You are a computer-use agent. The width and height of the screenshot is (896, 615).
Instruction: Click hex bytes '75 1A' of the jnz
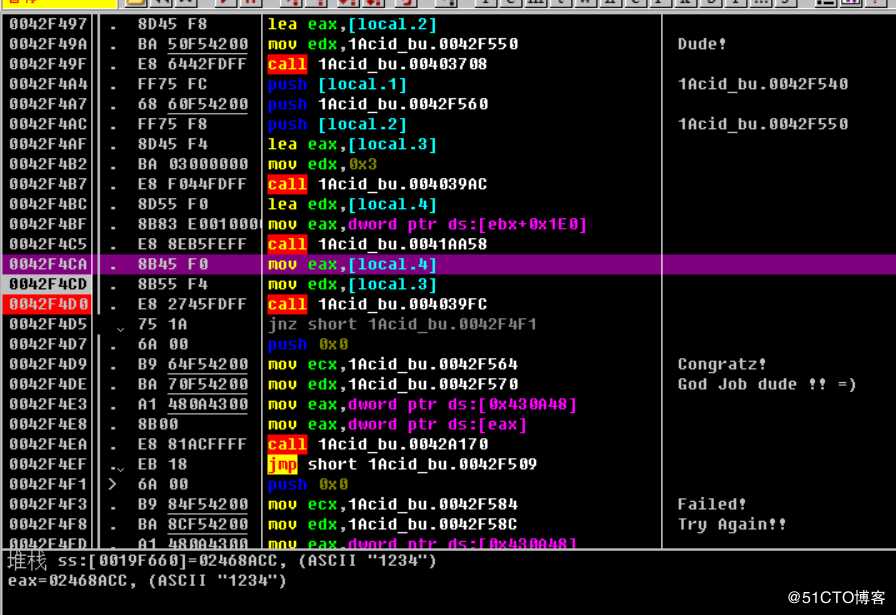tap(162, 325)
